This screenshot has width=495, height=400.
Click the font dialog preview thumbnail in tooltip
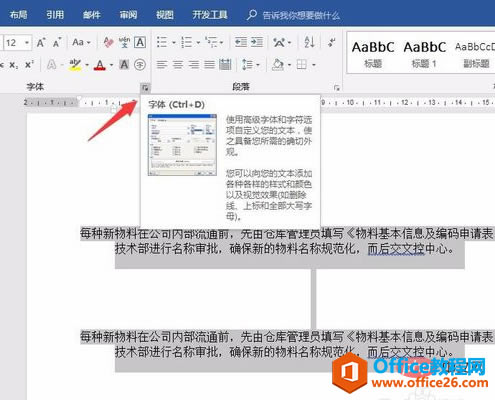pyautogui.click(x=182, y=145)
